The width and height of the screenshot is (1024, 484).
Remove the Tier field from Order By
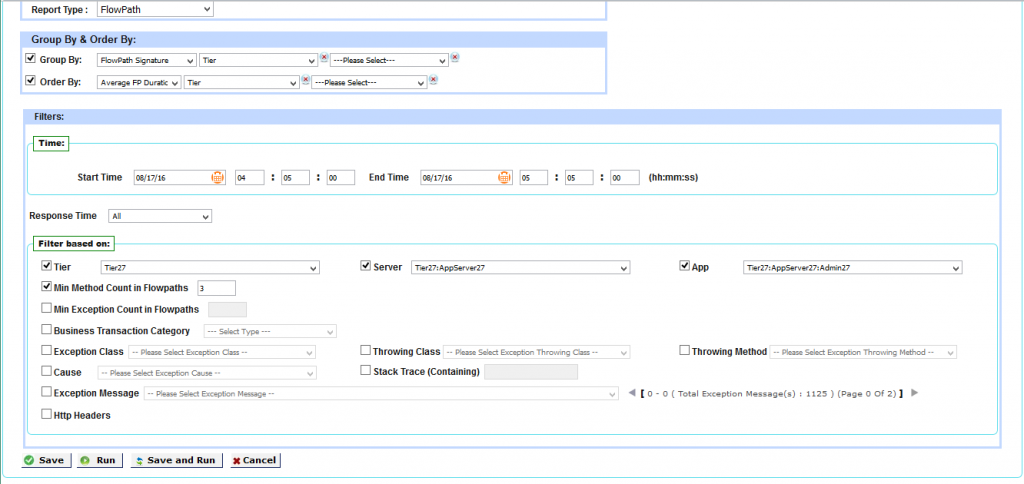[306, 80]
